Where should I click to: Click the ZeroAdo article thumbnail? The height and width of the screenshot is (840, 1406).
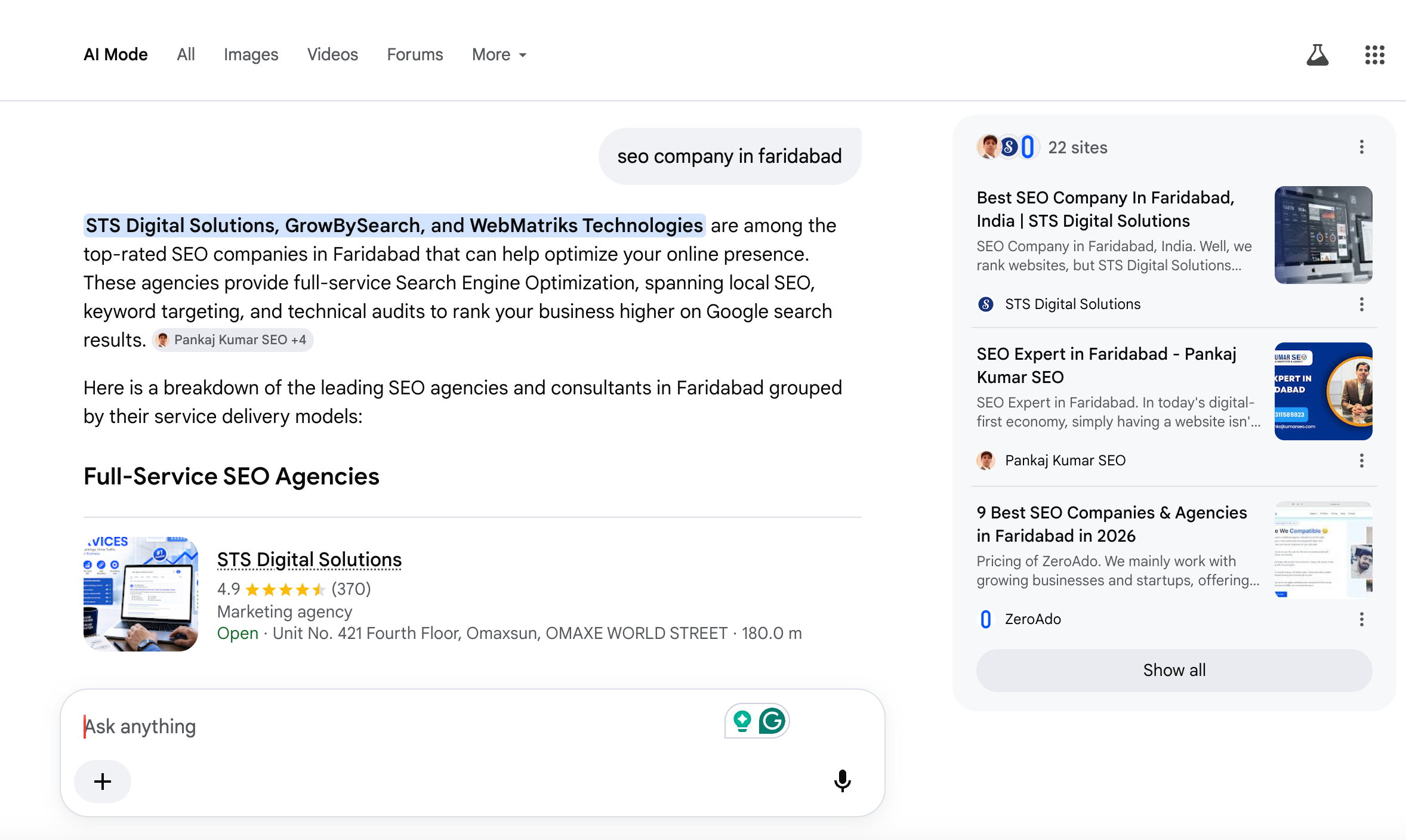(1323, 550)
